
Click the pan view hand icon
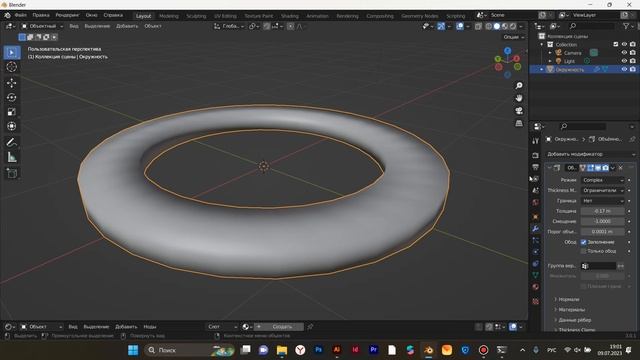pyautogui.click(x=519, y=98)
